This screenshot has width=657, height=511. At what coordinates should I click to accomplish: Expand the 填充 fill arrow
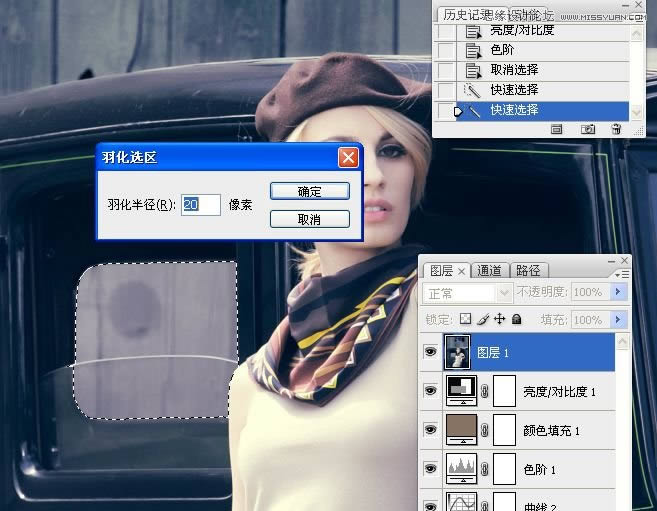pos(619,320)
